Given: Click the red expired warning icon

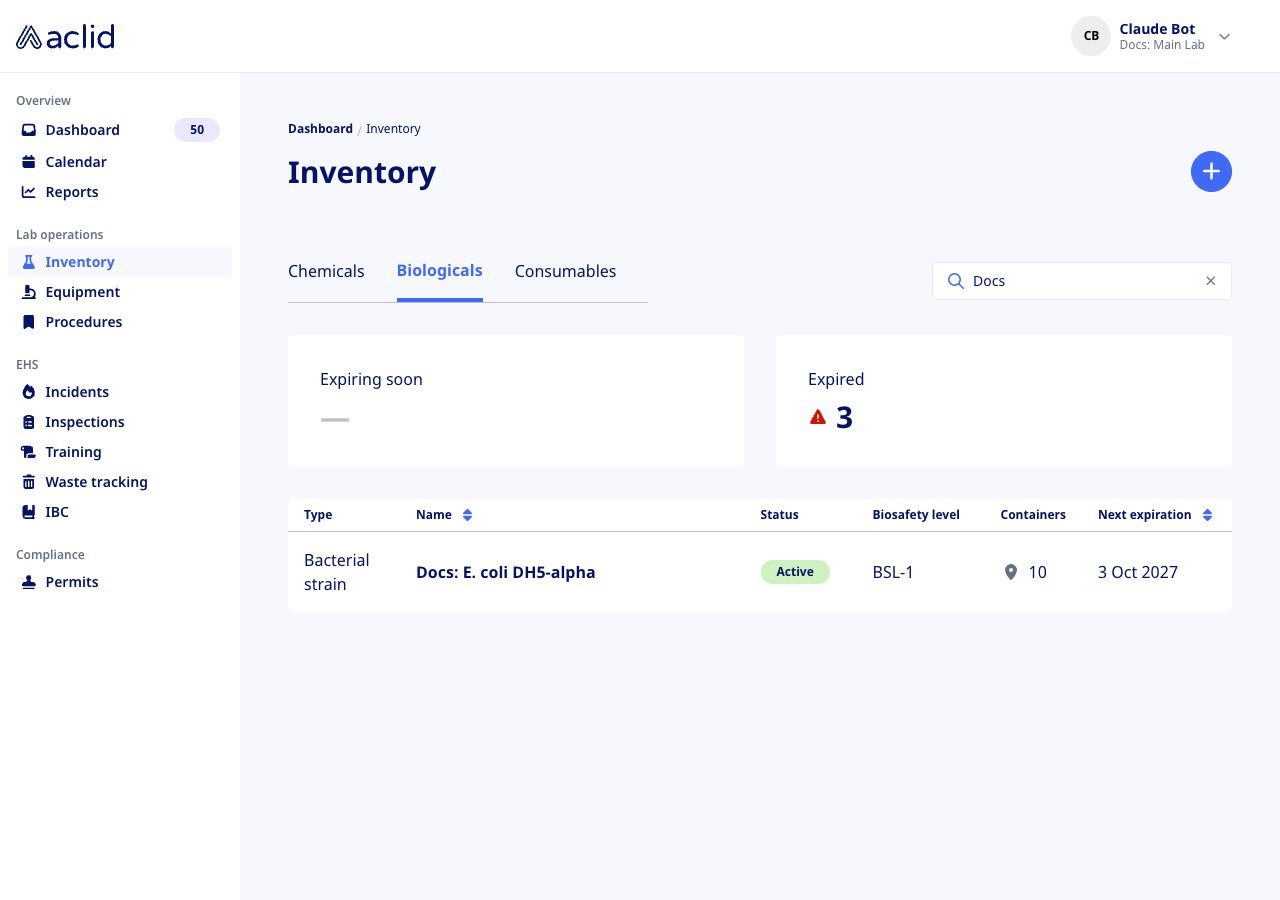Looking at the screenshot, I should point(818,417).
